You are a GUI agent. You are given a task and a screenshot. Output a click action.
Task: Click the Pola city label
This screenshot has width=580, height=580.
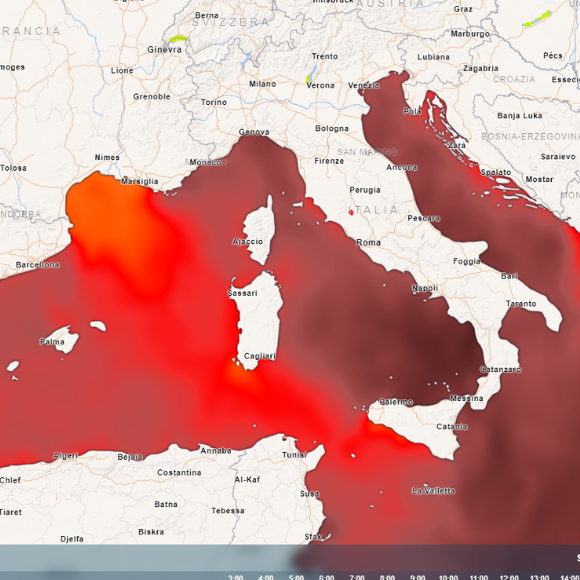pyautogui.click(x=412, y=111)
